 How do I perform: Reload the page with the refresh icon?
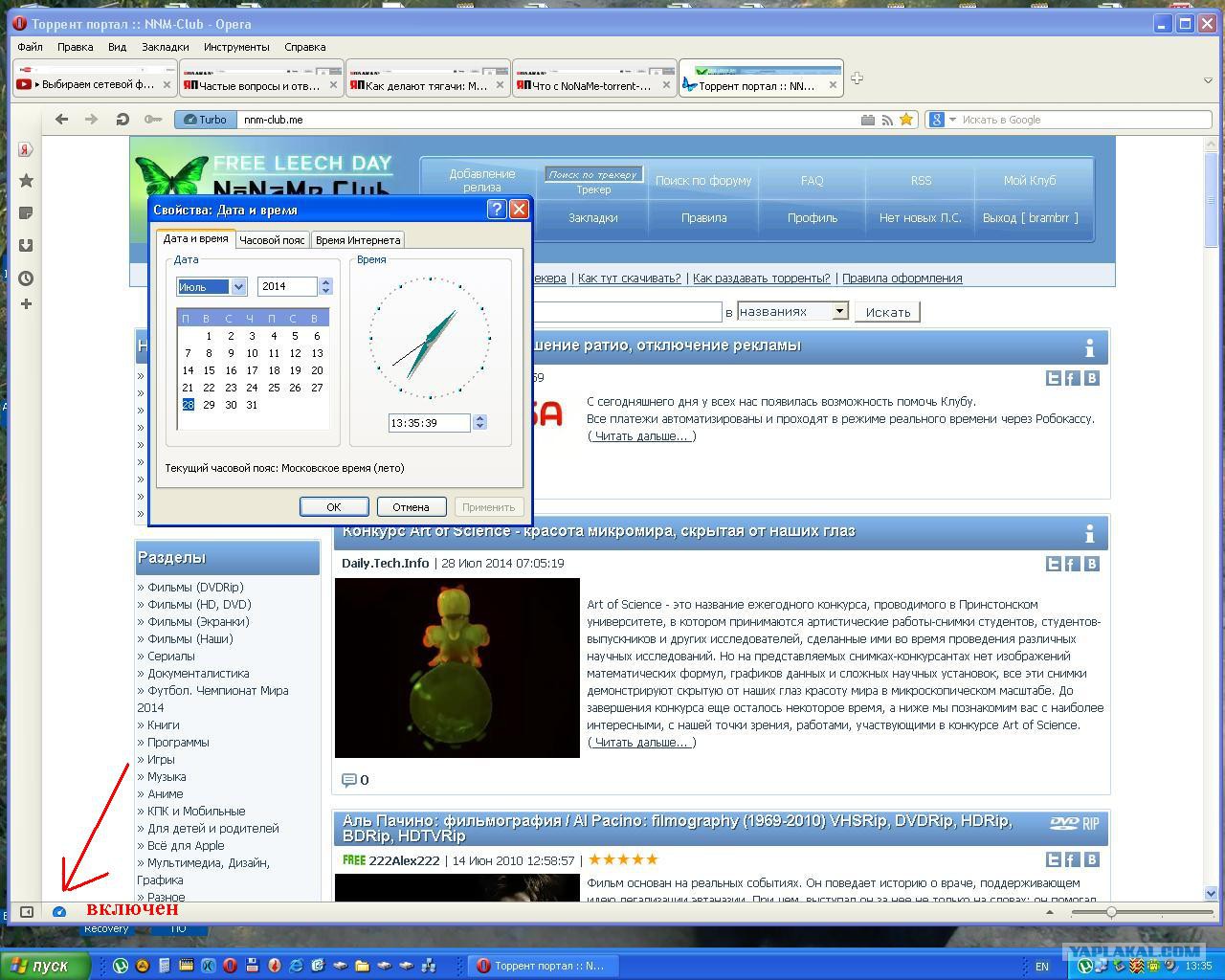[x=122, y=120]
